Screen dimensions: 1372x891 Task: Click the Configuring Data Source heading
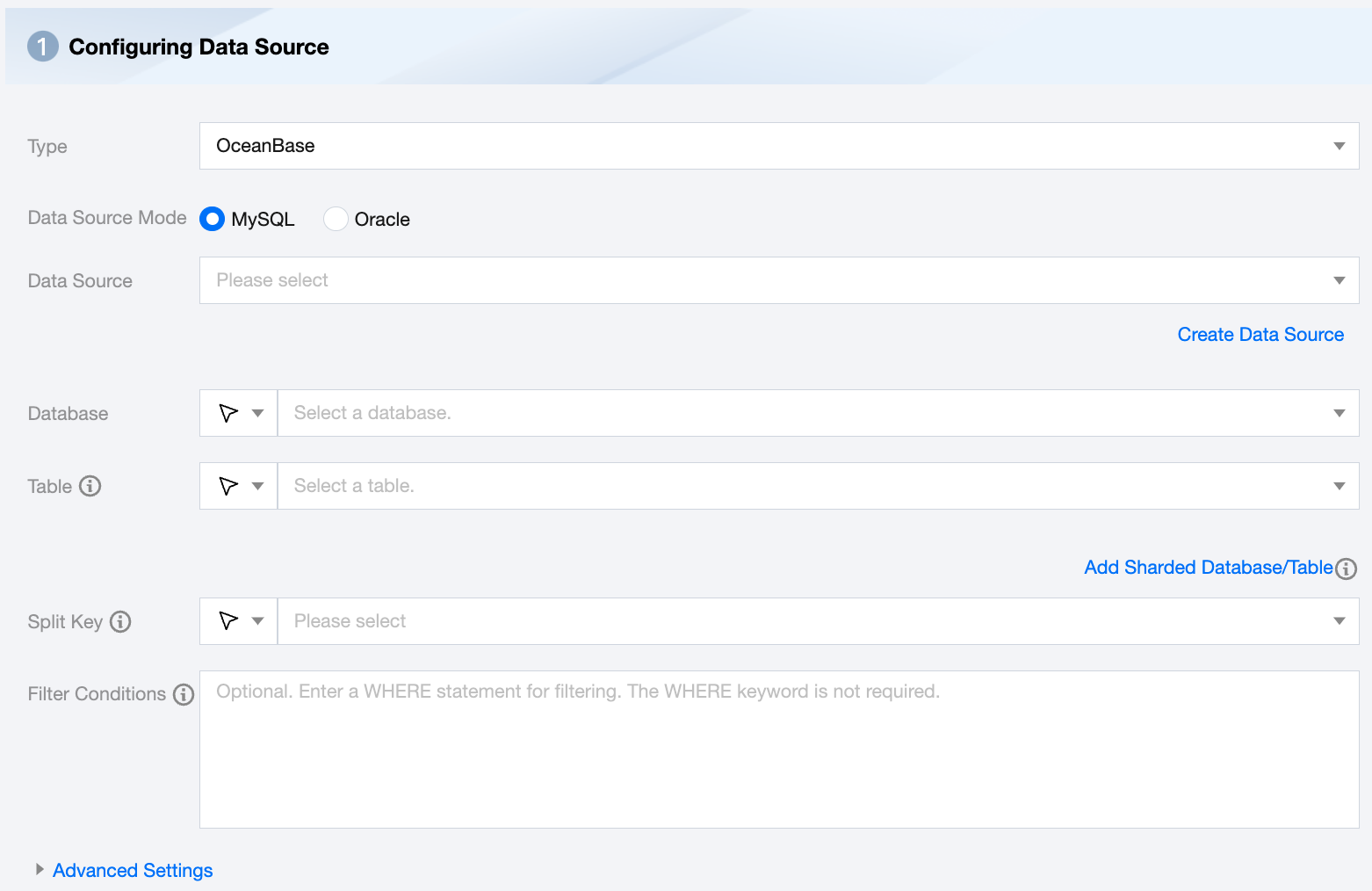(x=199, y=47)
